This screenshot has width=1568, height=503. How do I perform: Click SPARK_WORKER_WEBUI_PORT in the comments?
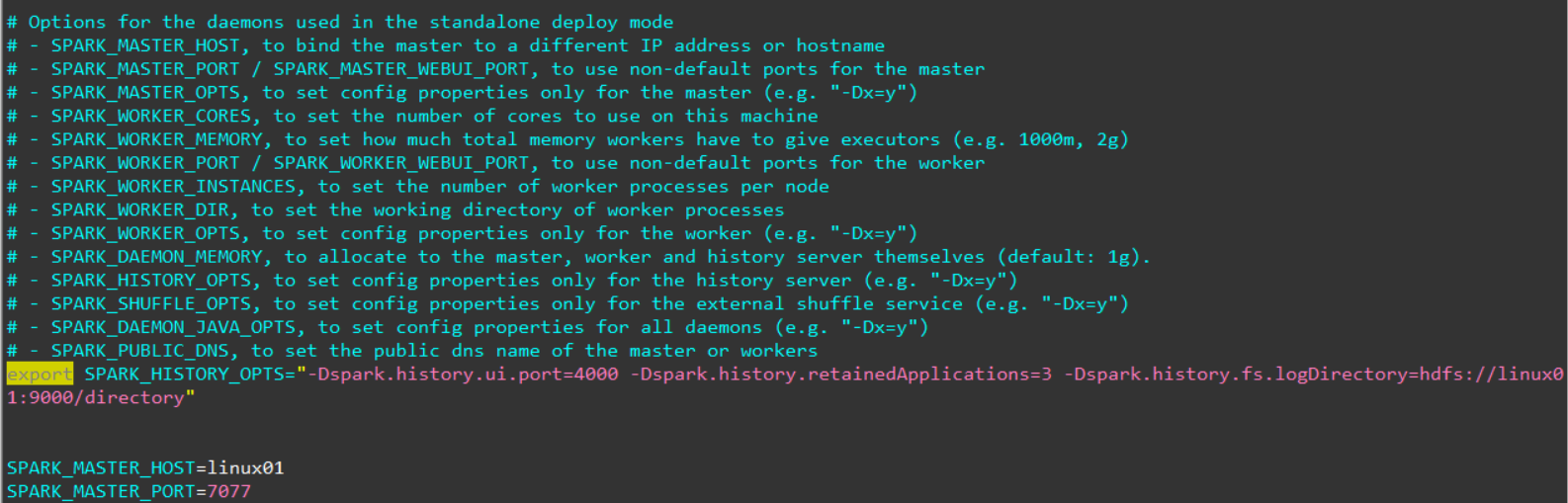pos(401,163)
